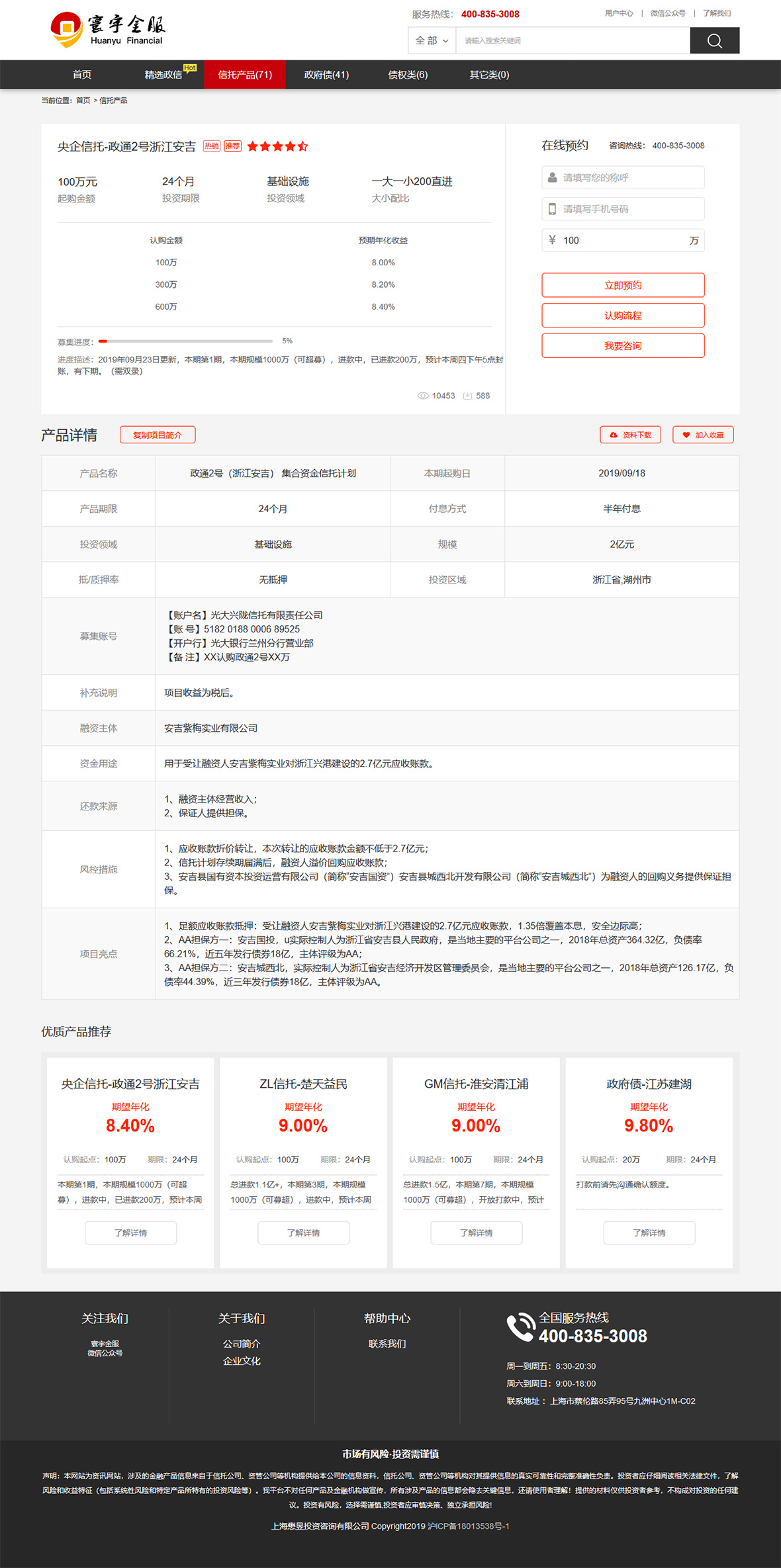Click the person icon in name field
Image resolution: width=781 pixels, height=1568 pixels.
click(552, 177)
